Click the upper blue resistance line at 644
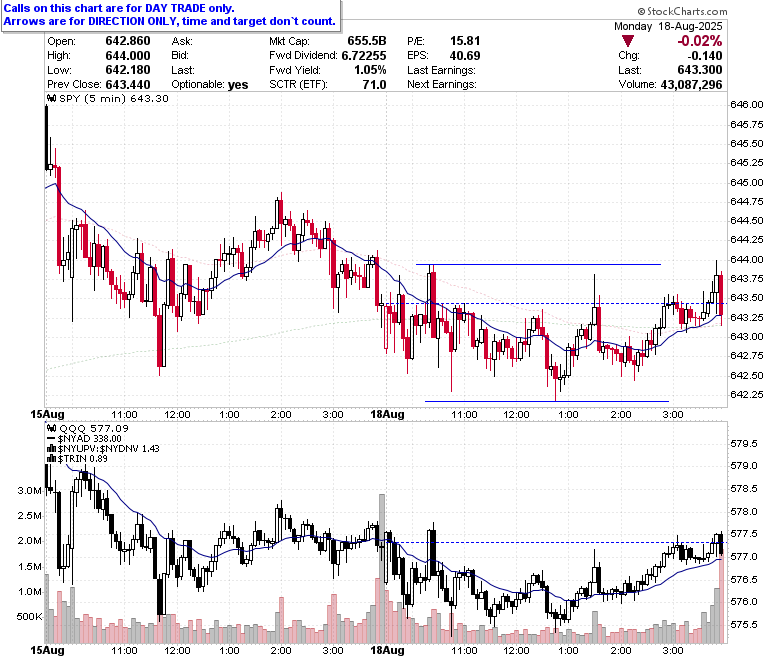This screenshot has width=780, height=659. click(538, 265)
